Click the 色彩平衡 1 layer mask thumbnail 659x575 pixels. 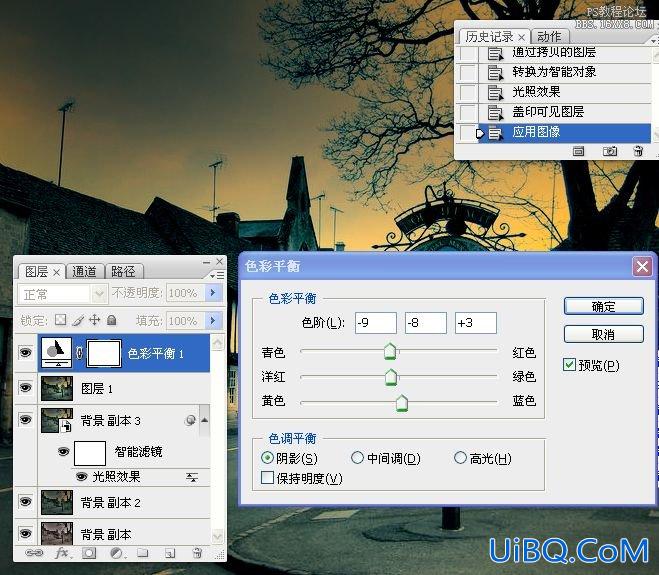pyautogui.click(x=104, y=353)
